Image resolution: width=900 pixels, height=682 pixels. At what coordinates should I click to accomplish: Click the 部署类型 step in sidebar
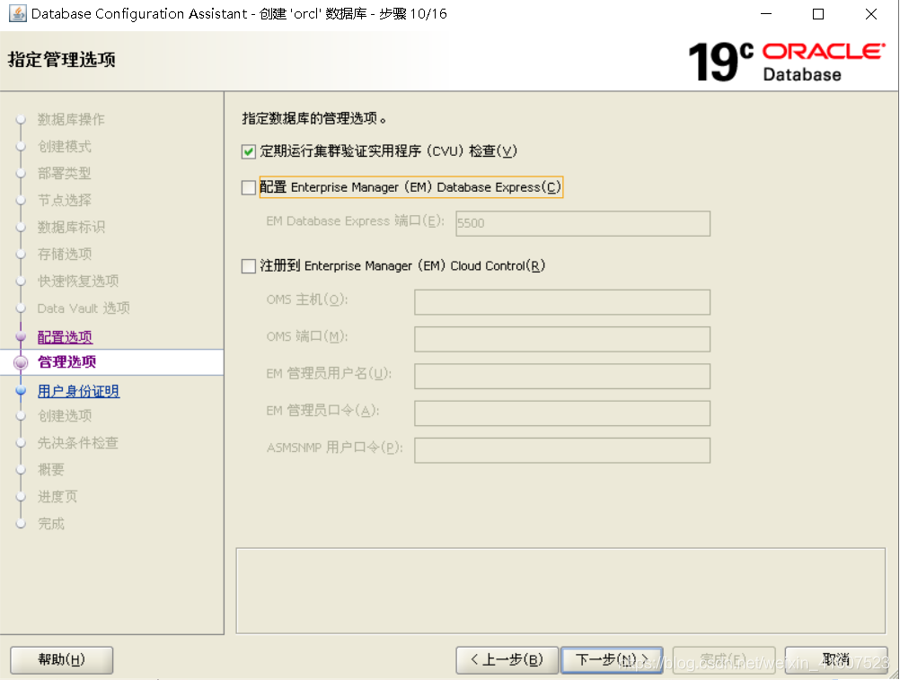click(64, 173)
